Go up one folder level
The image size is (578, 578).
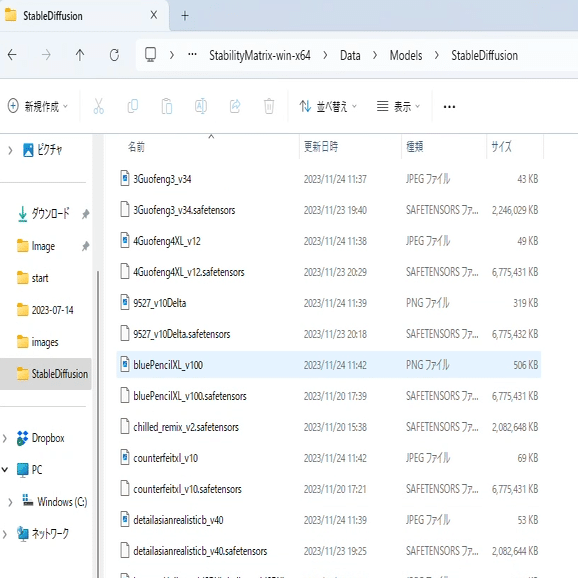coord(80,55)
